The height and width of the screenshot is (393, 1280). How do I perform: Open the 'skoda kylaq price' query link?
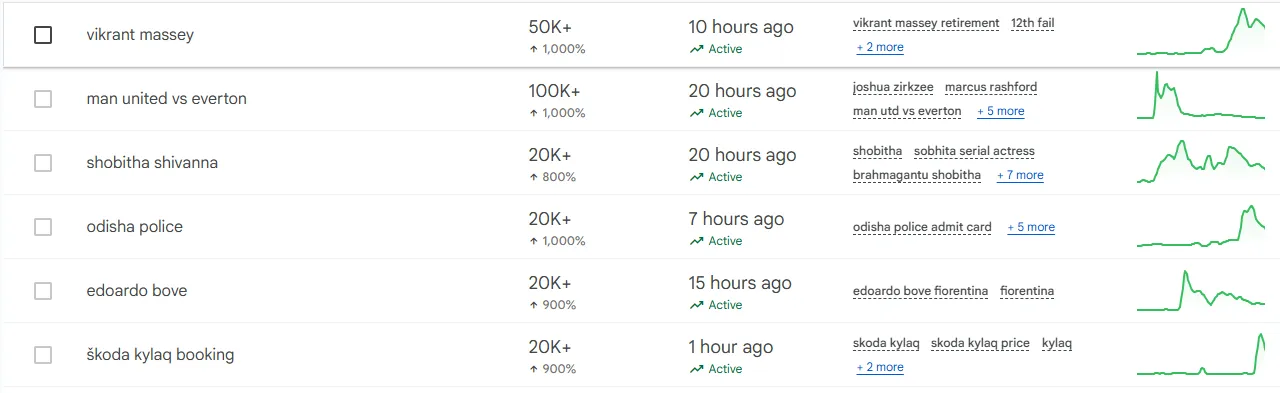[980, 343]
